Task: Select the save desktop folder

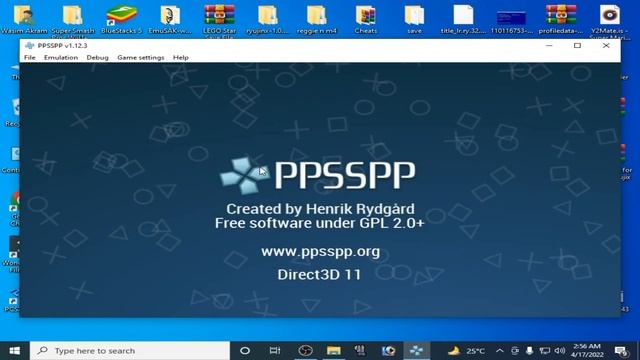Action: click(x=414, y=20)
